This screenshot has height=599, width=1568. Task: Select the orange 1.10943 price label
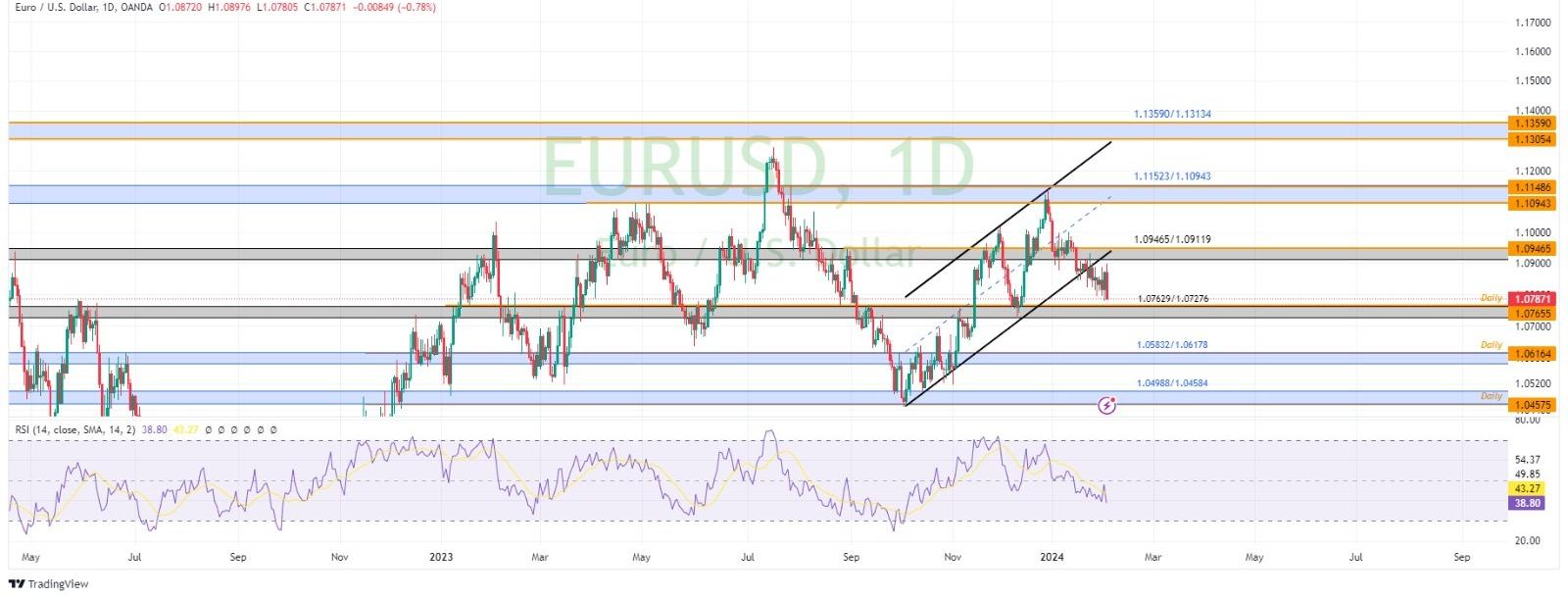(x=1531, y=203)
